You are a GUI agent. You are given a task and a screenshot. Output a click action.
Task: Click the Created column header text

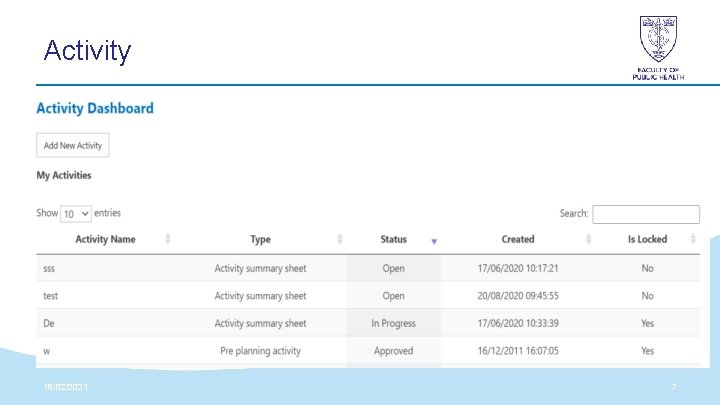click(518, 239)
